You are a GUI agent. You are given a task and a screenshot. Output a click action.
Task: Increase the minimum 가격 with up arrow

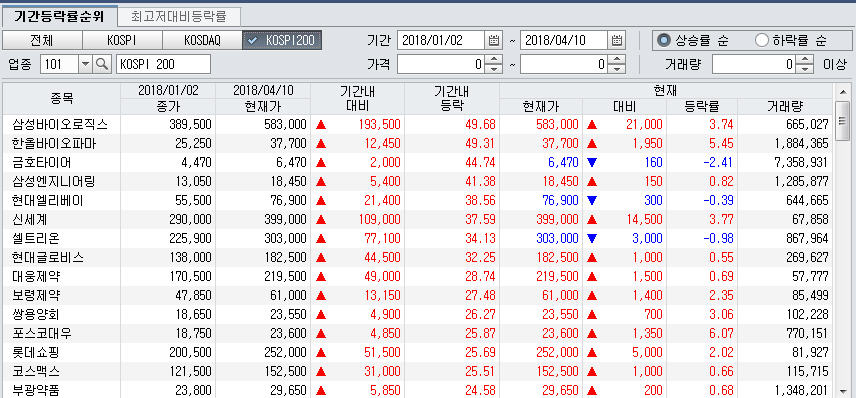(494, 60)
